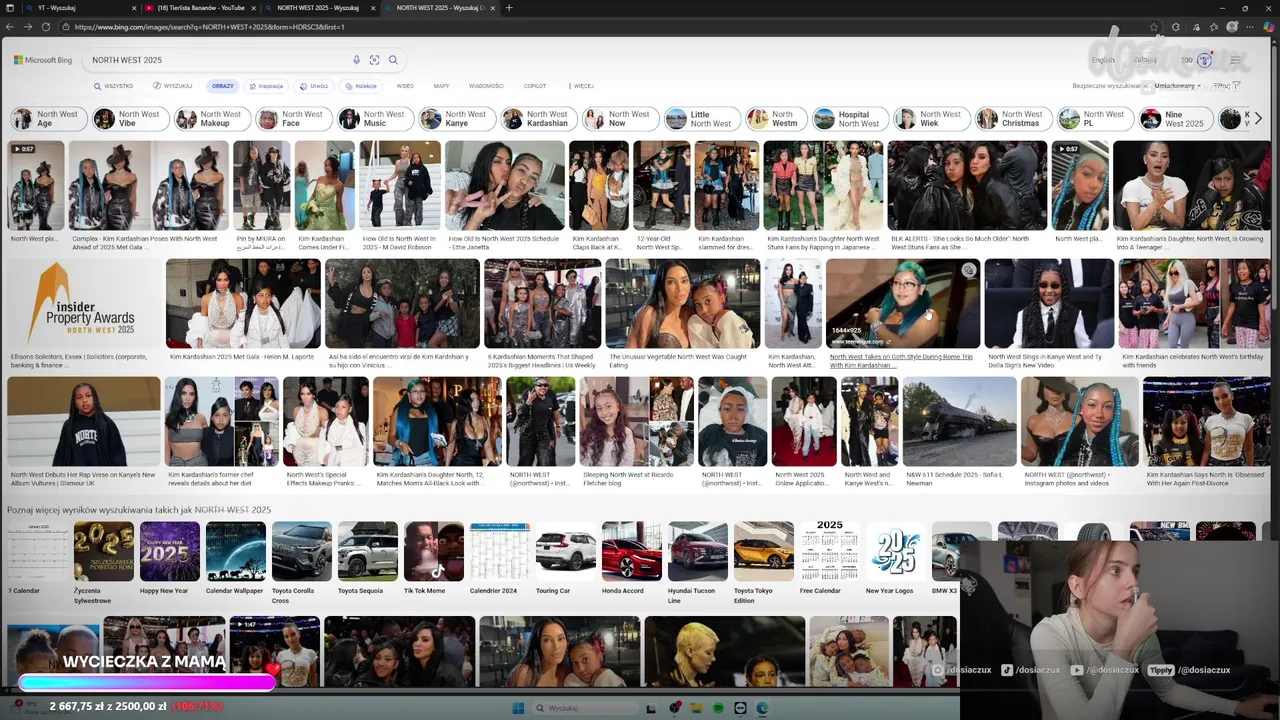Close the active NORTH WEST 2025 tab

[493, 8]
